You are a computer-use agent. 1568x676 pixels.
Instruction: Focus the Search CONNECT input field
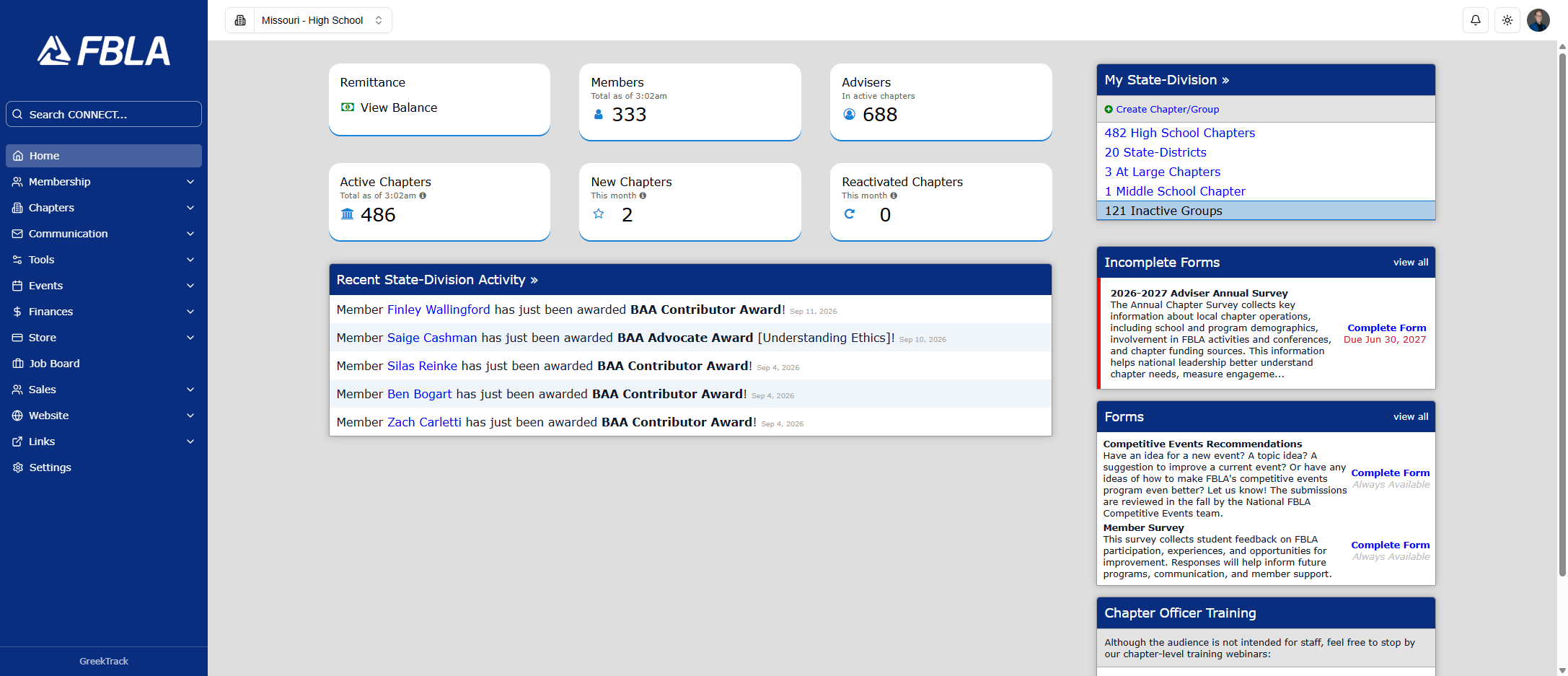[x=104, y=114]
